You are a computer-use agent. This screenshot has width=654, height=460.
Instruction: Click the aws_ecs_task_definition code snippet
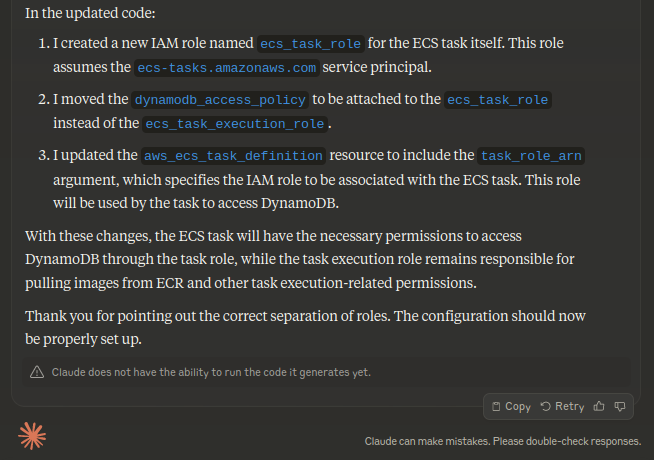[x=233, y=156]
